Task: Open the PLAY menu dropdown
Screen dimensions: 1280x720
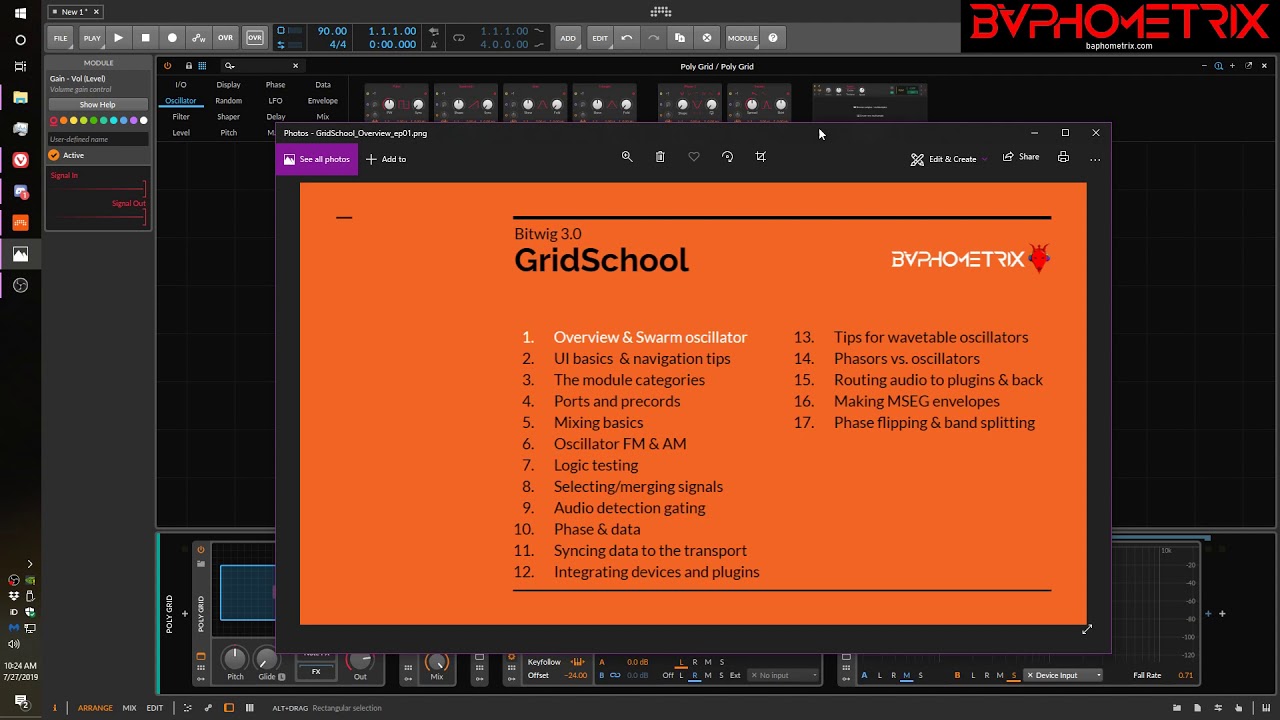Action: click(92, 38)
